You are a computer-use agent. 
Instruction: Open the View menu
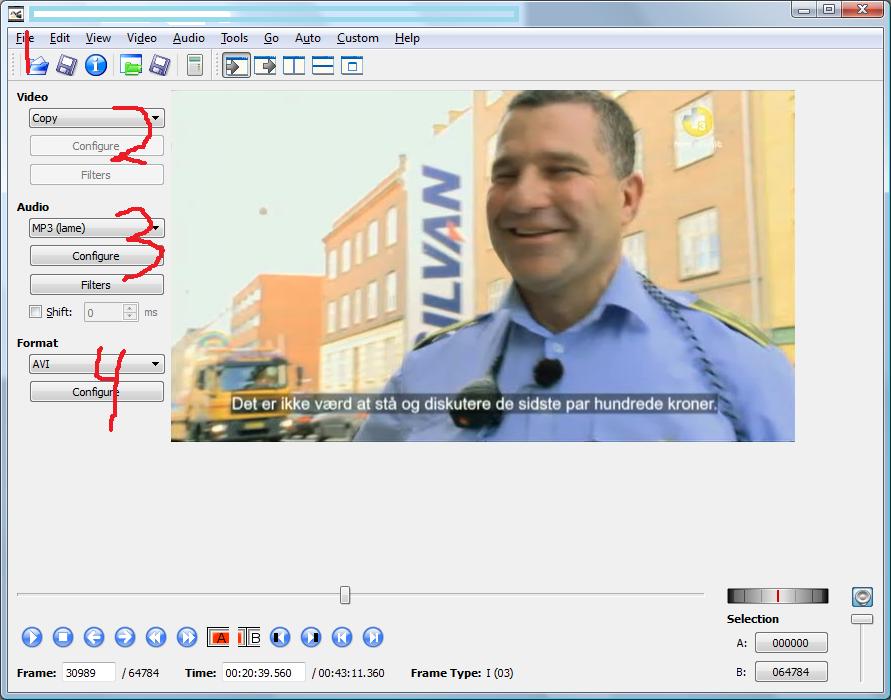pyautogui.click(x=98, y=38)
